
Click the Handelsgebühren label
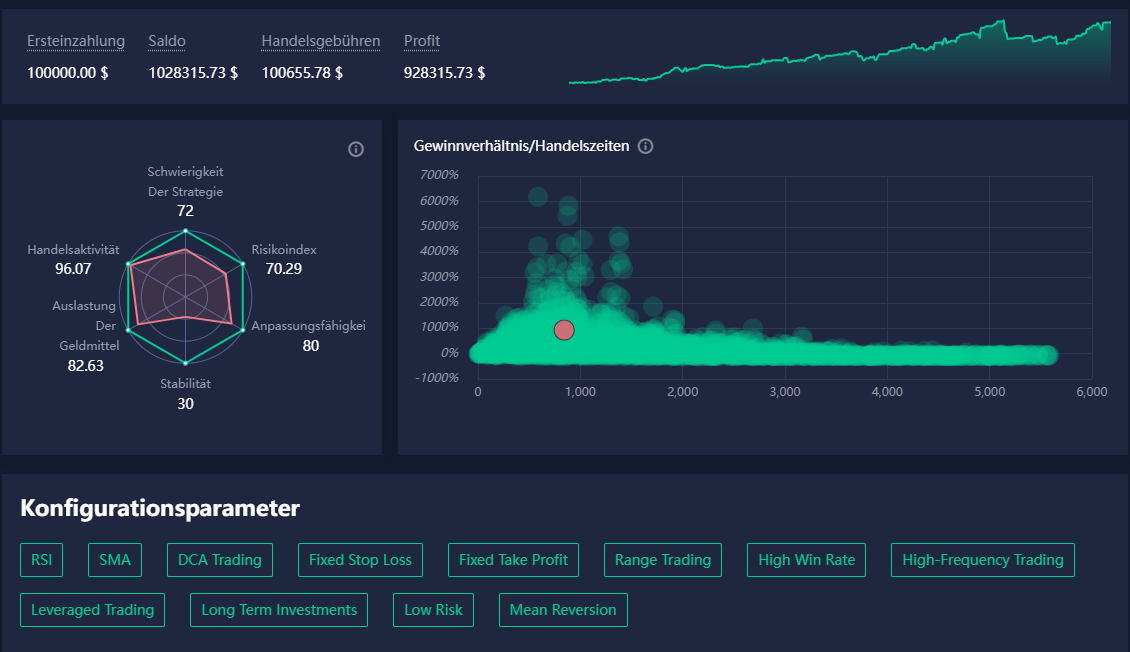[321, 41]
